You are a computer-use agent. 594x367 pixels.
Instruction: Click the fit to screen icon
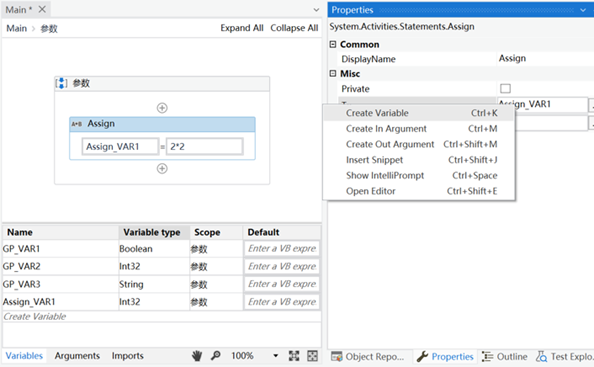pos(294,356)
